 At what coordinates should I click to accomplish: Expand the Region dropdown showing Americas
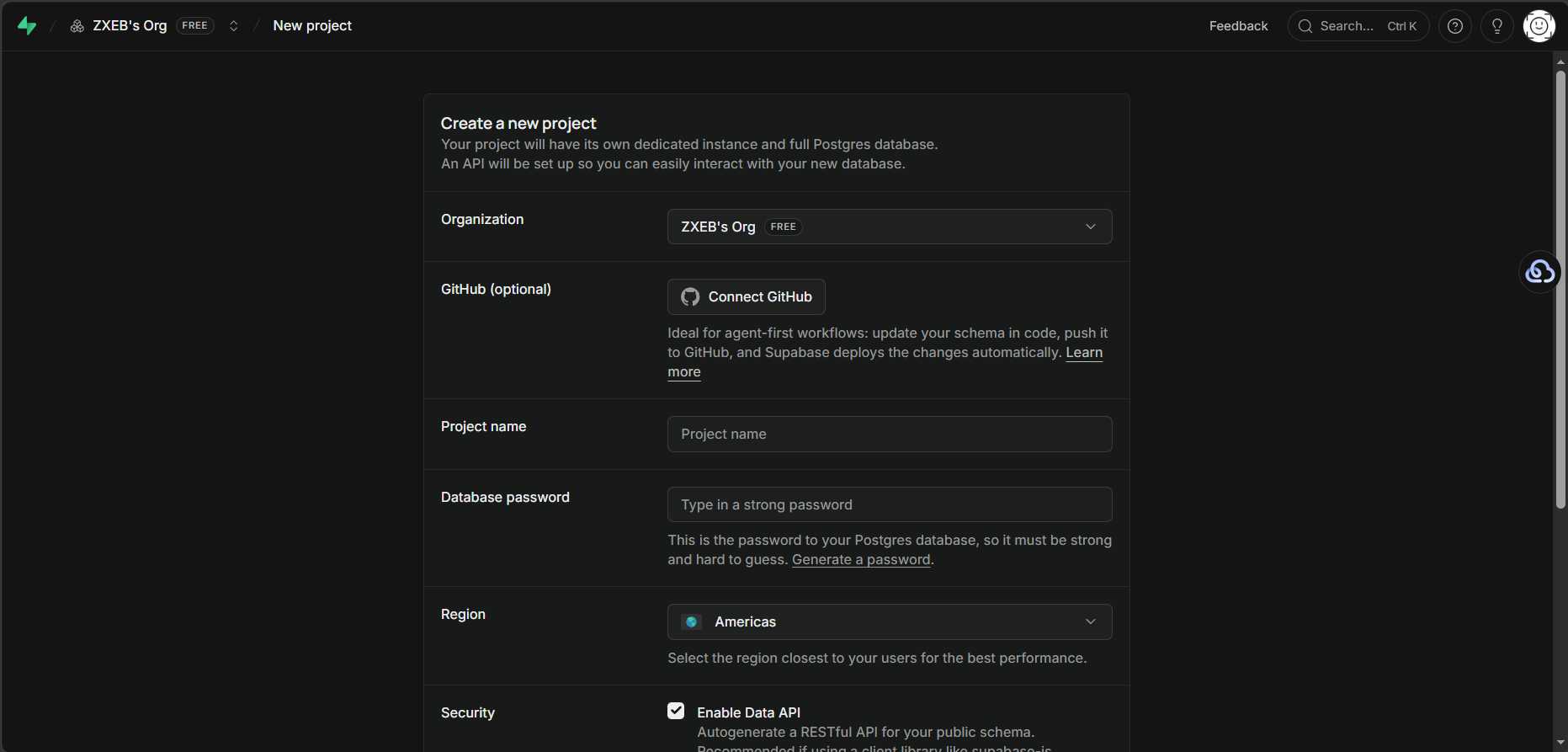pos(890,621)
